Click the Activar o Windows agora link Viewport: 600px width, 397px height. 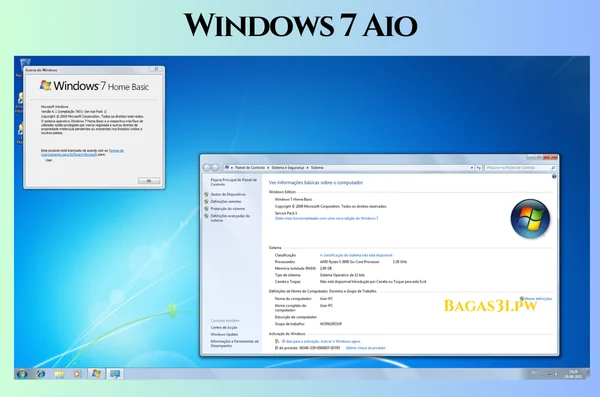click(340, 341)
